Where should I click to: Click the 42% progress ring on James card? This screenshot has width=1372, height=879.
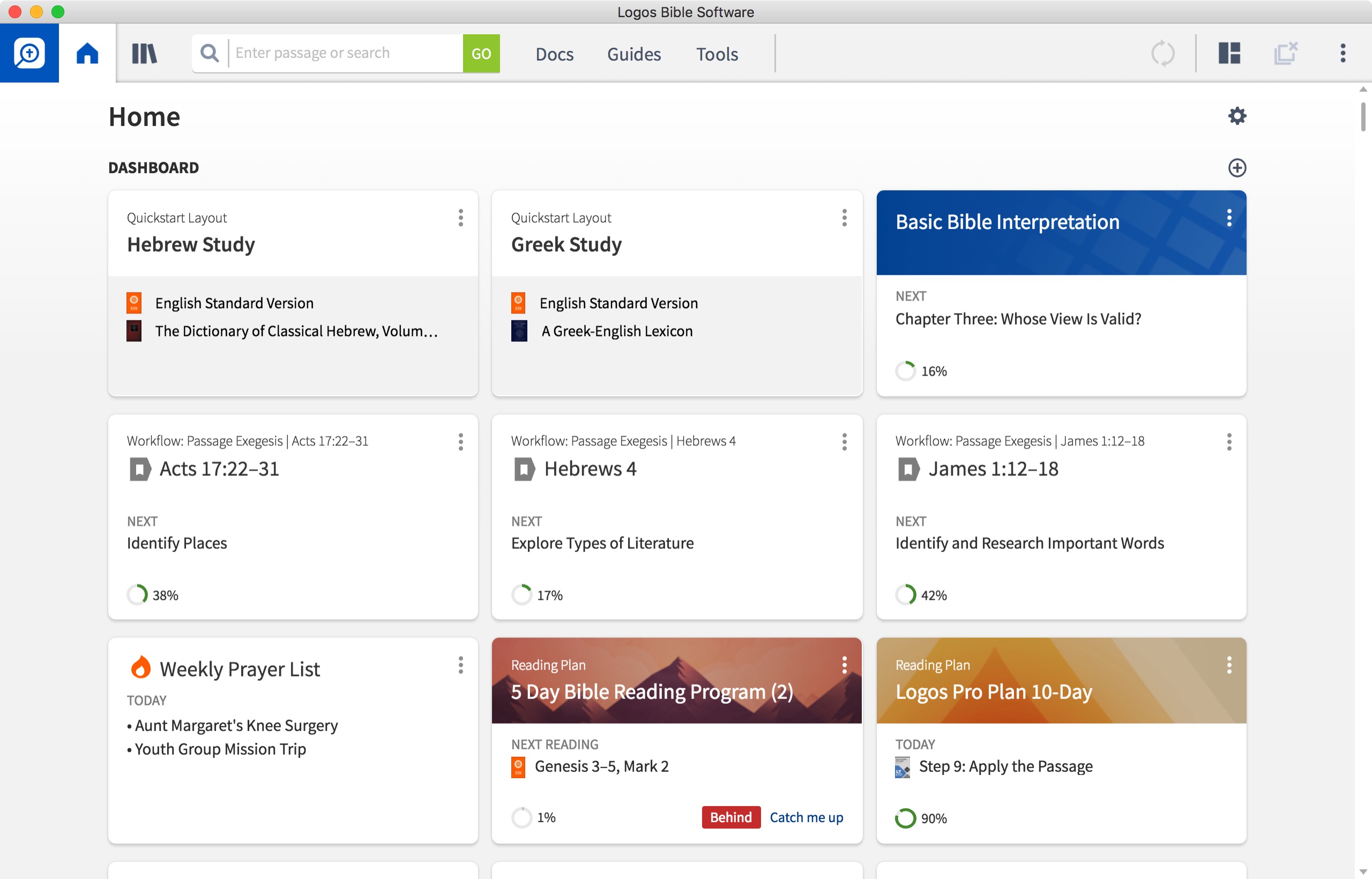(x=905, y=595)
